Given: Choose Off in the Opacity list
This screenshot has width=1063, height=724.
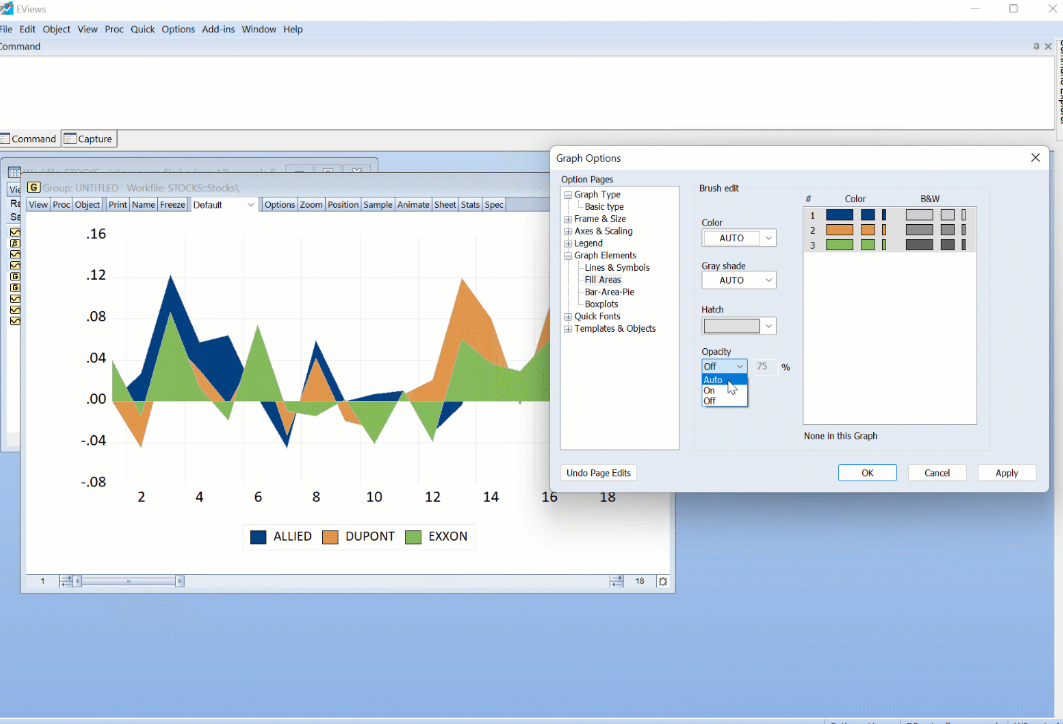Looking at the screenshot, I should [725, 401].
